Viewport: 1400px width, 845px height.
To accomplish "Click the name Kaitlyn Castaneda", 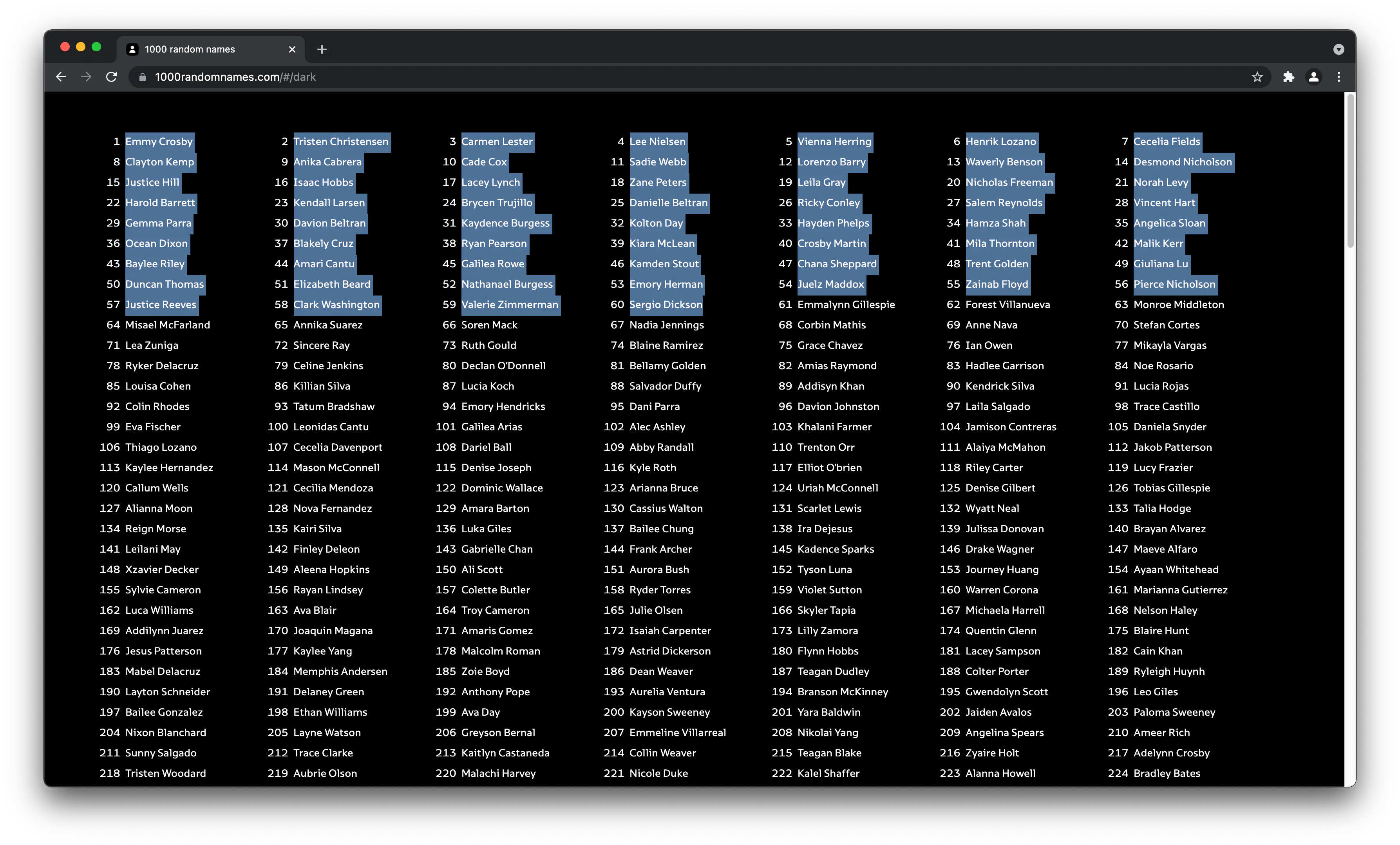I will [x=506, y=753].
